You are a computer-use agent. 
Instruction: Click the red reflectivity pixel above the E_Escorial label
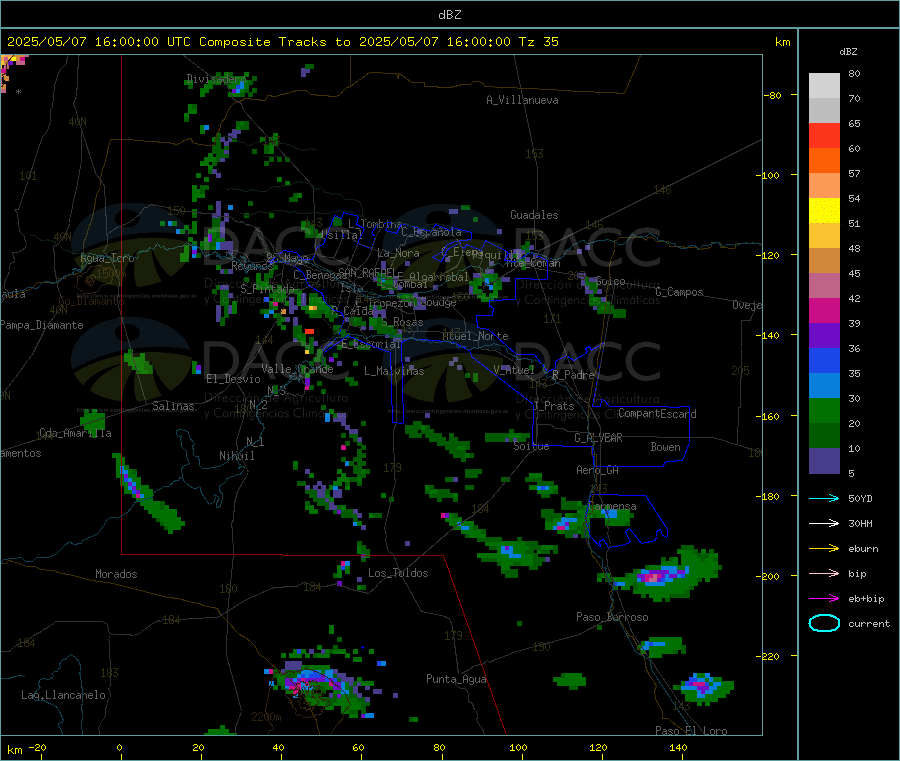pyautogui.click(x=309, y=331)
